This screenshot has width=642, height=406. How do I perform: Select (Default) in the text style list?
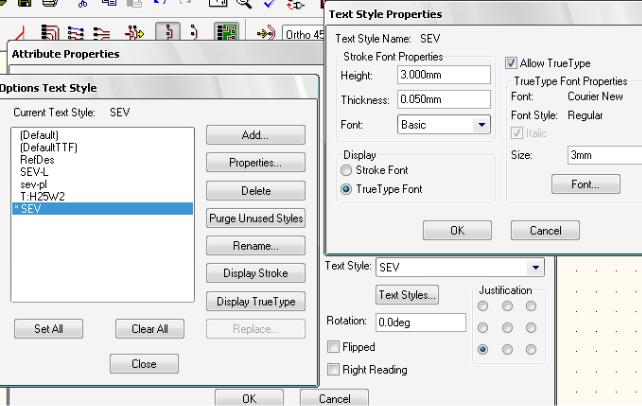tap(102, 135)
